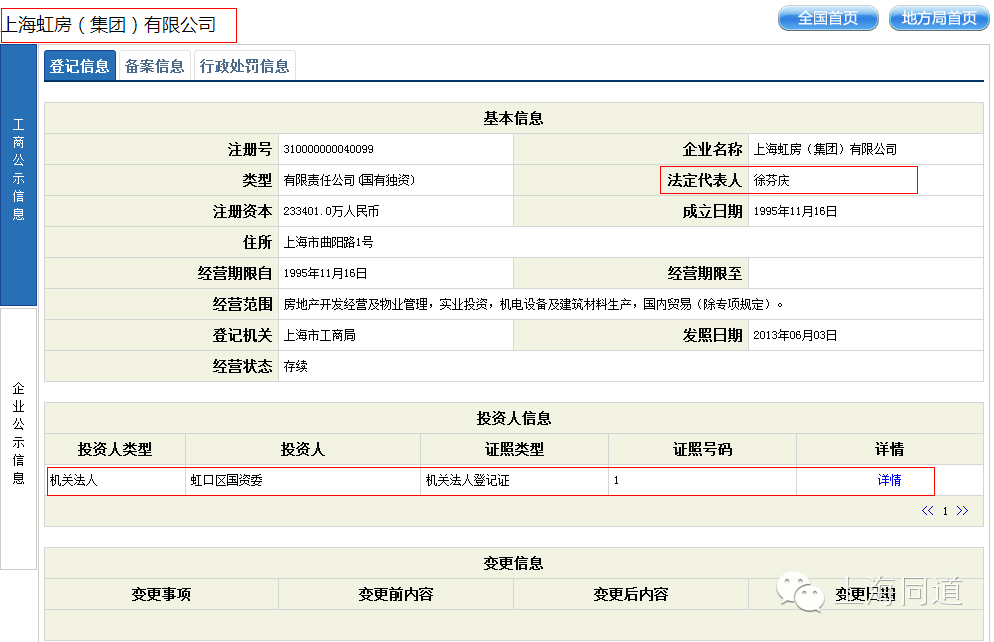Open the 详情 link for 虹口区国资委
This screenshot has width=994, height=642.
[889, 480]
